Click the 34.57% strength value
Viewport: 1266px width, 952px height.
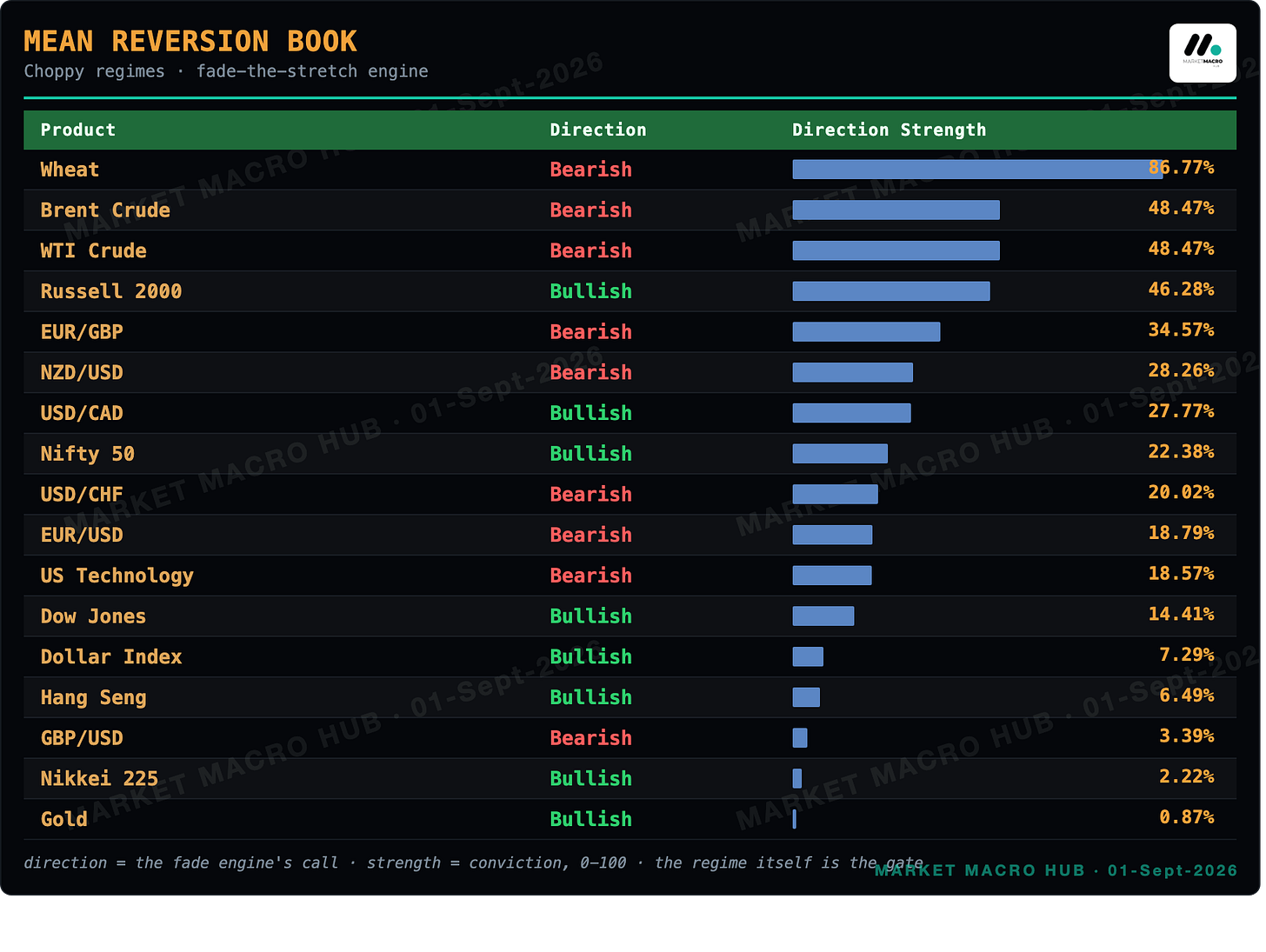click(x=1181, y=330)
